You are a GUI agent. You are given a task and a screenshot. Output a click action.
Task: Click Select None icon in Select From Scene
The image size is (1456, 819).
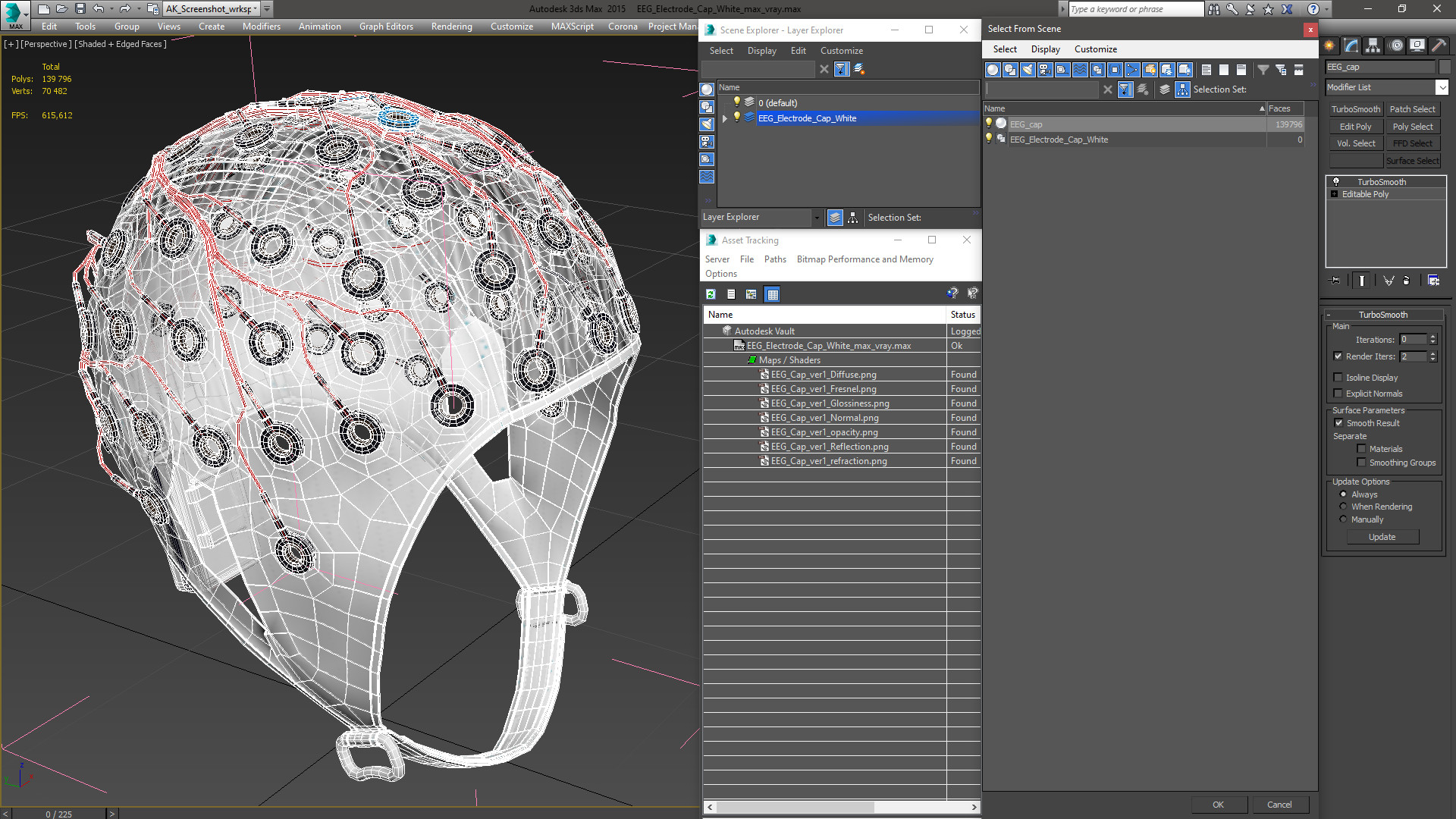point(1224,70)
